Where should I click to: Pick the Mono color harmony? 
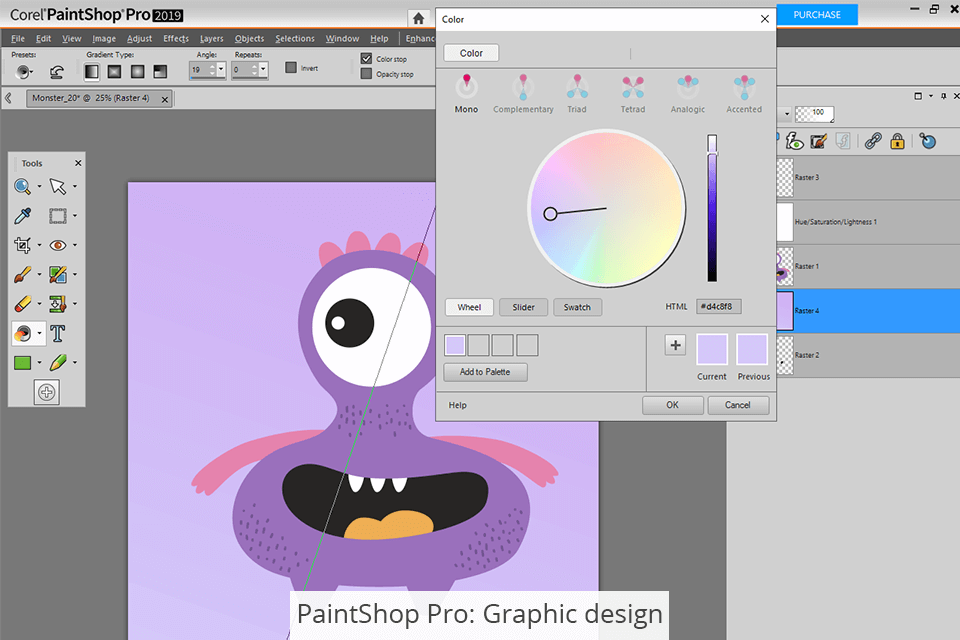[x=467, y=94]
